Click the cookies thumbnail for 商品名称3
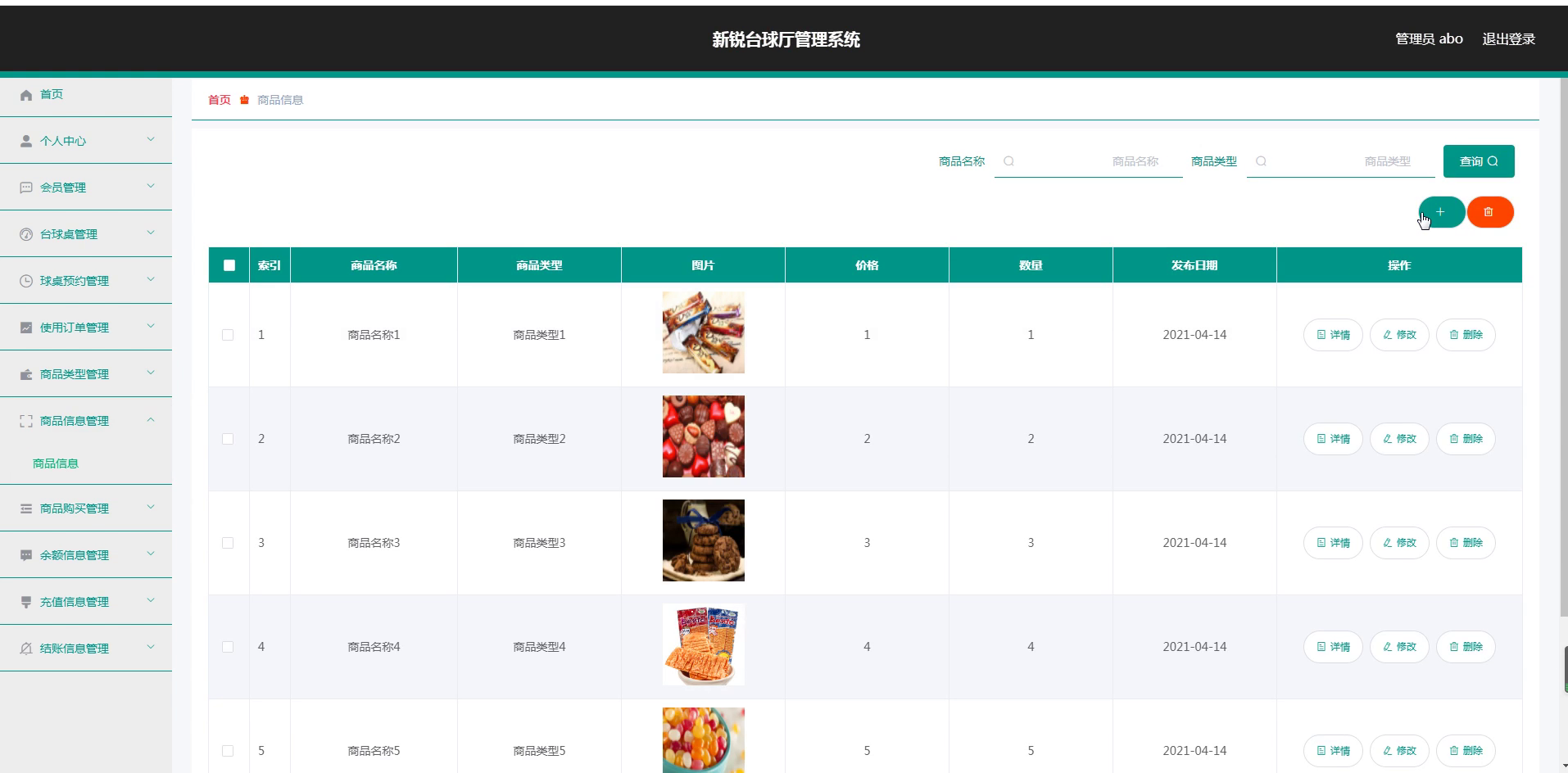Viewport: 1568px width, 773px height. pyautogui.click(x=704, y=540)
